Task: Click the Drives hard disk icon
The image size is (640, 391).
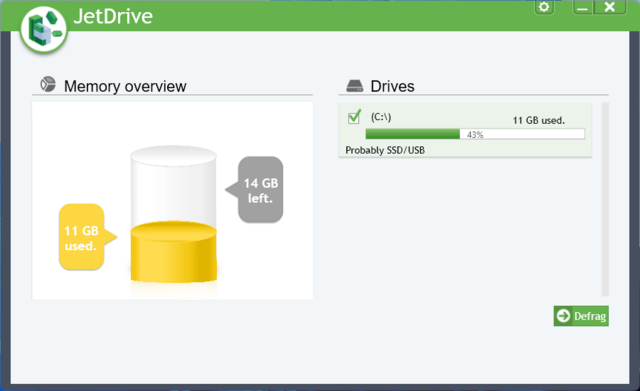Action: [x=355, y=86]
